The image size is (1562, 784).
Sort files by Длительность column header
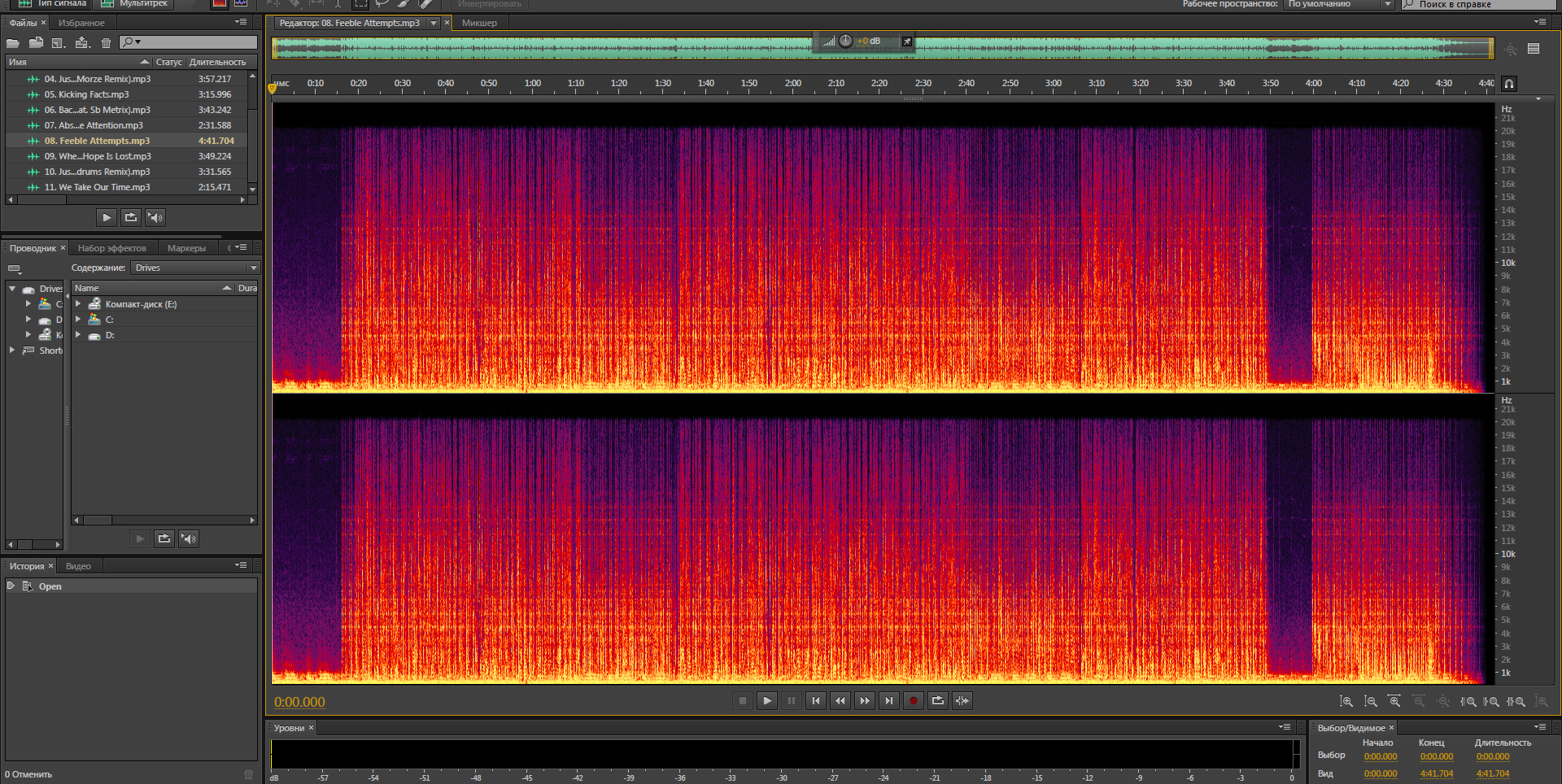pos(218,62)
